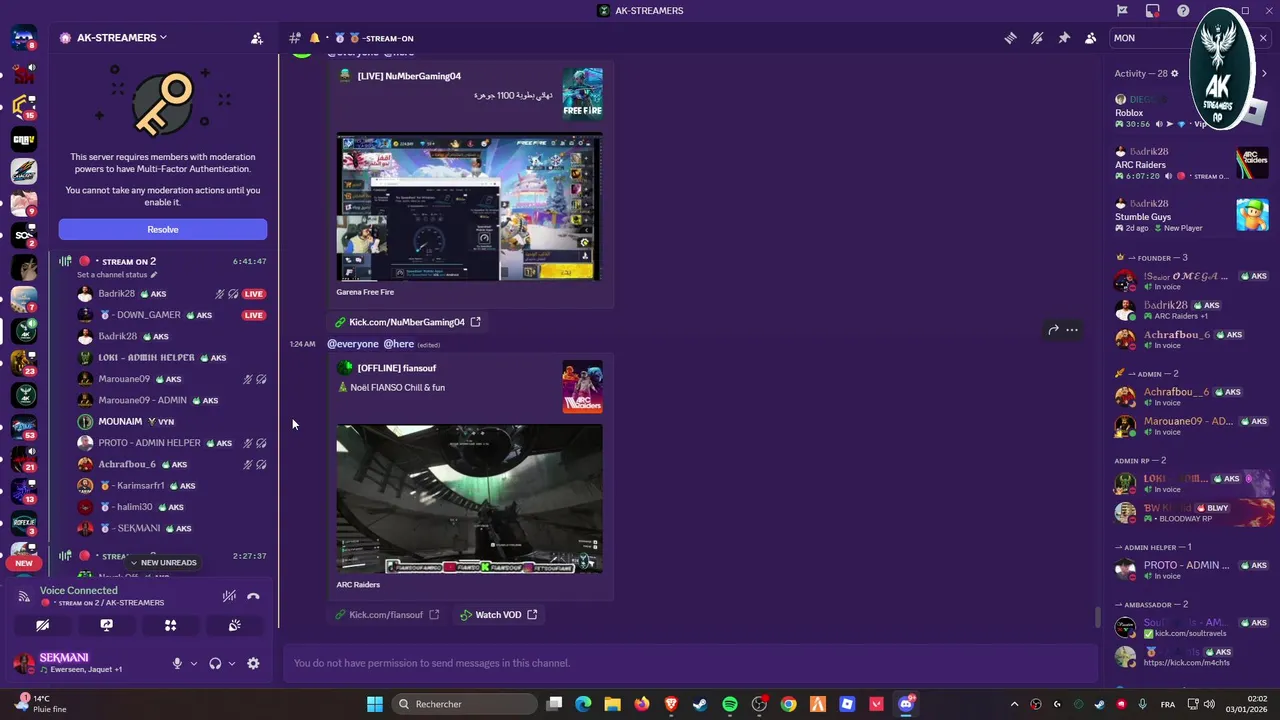The width and height of the screenshot is (1280, 720).
Task: Open Brave browser from the taskbar
Action: coord(671,704)
